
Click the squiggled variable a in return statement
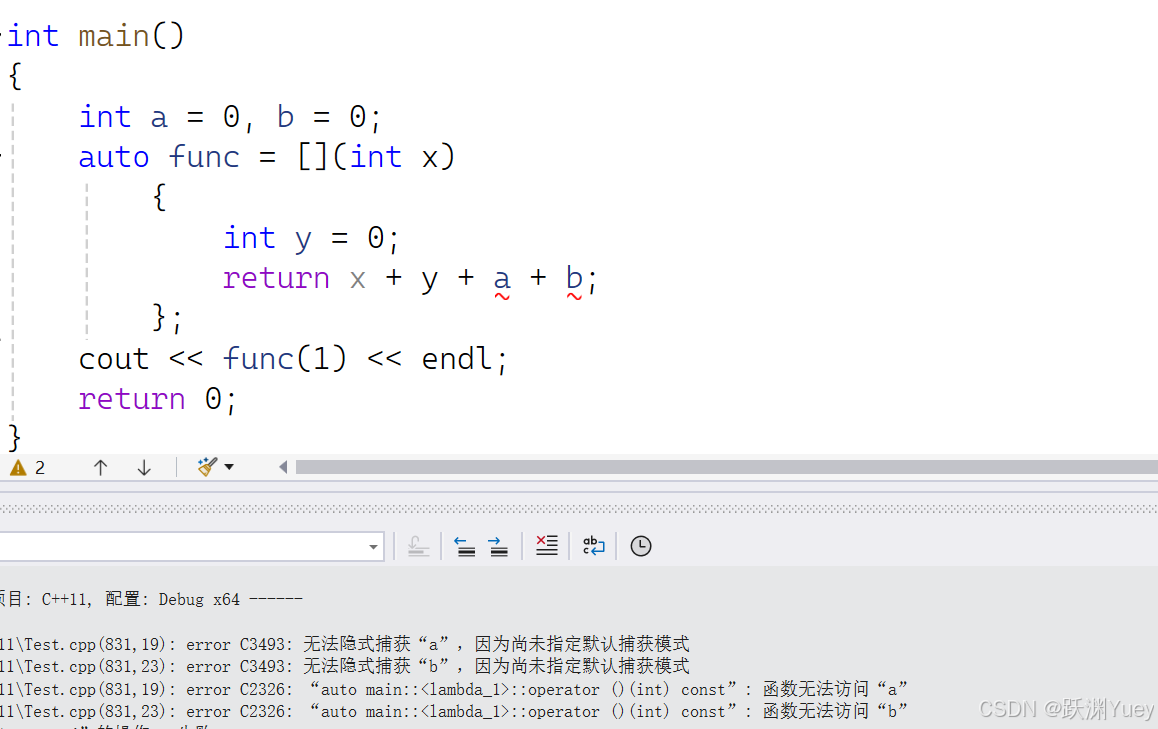pyautogui.click(x=502, y=279)
